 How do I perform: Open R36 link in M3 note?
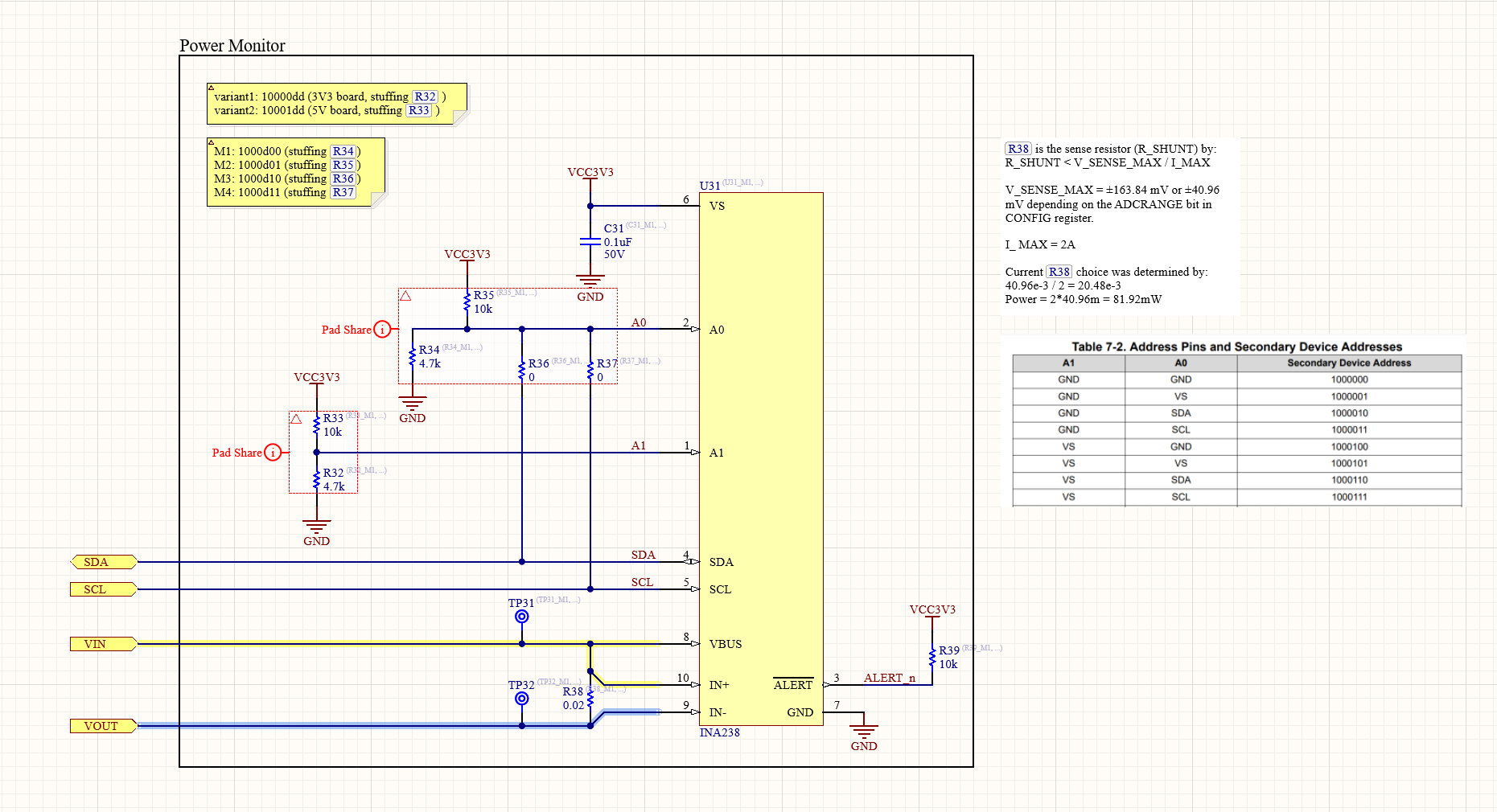click(x=343, y=178)
